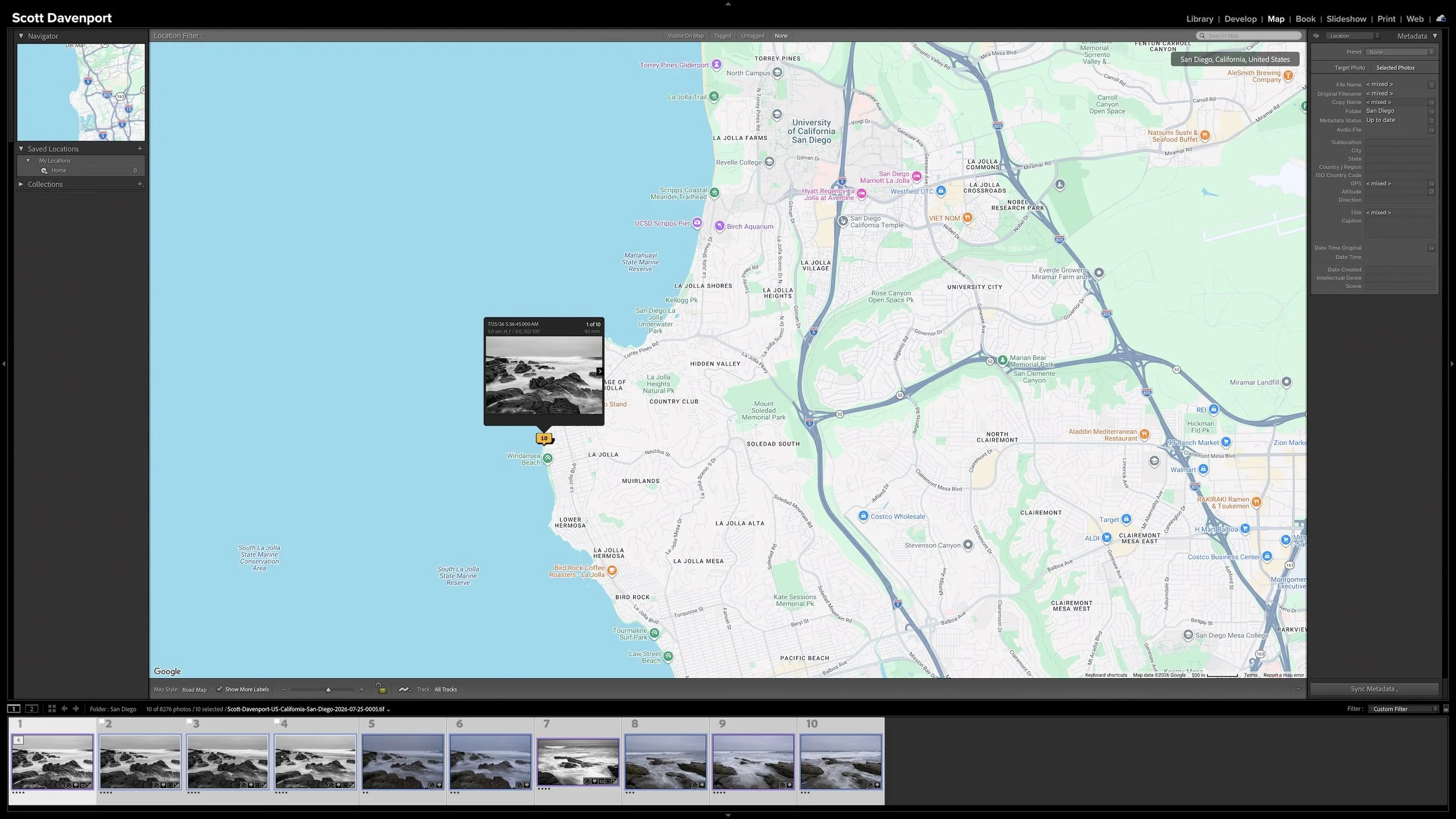Switch to the Develop module
Image resolution: width=1456 pixels, height=819 pixels.
[1241, 19]
